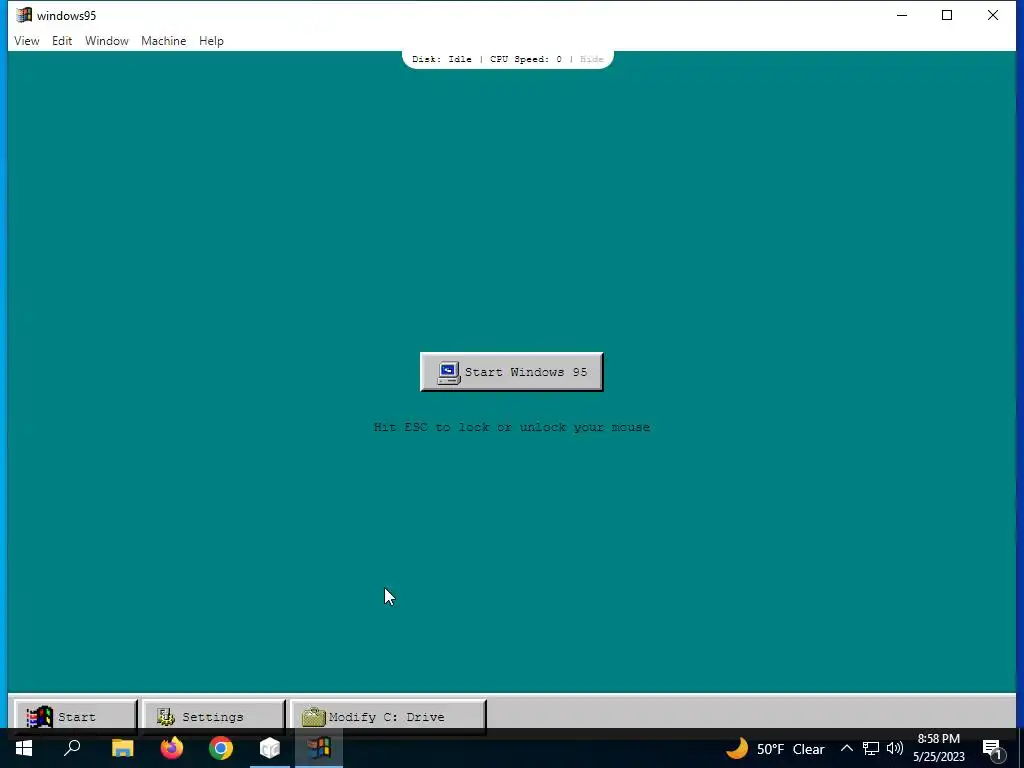The image size is (1024, 768).
Task: Switch to white box app on taskbar
Action: [270, 748]
